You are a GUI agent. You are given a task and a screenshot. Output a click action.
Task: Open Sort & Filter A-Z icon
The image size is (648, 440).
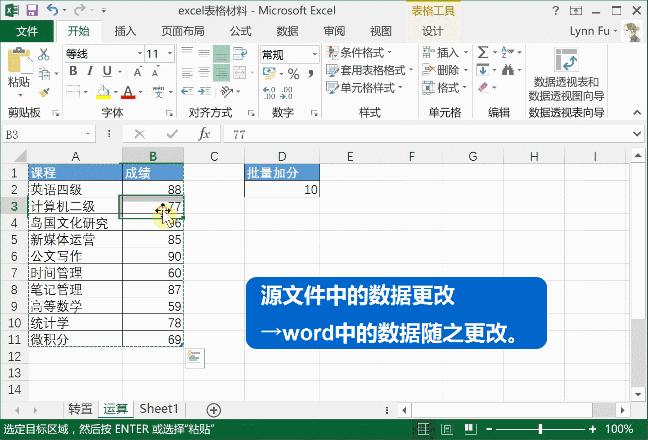507,52
